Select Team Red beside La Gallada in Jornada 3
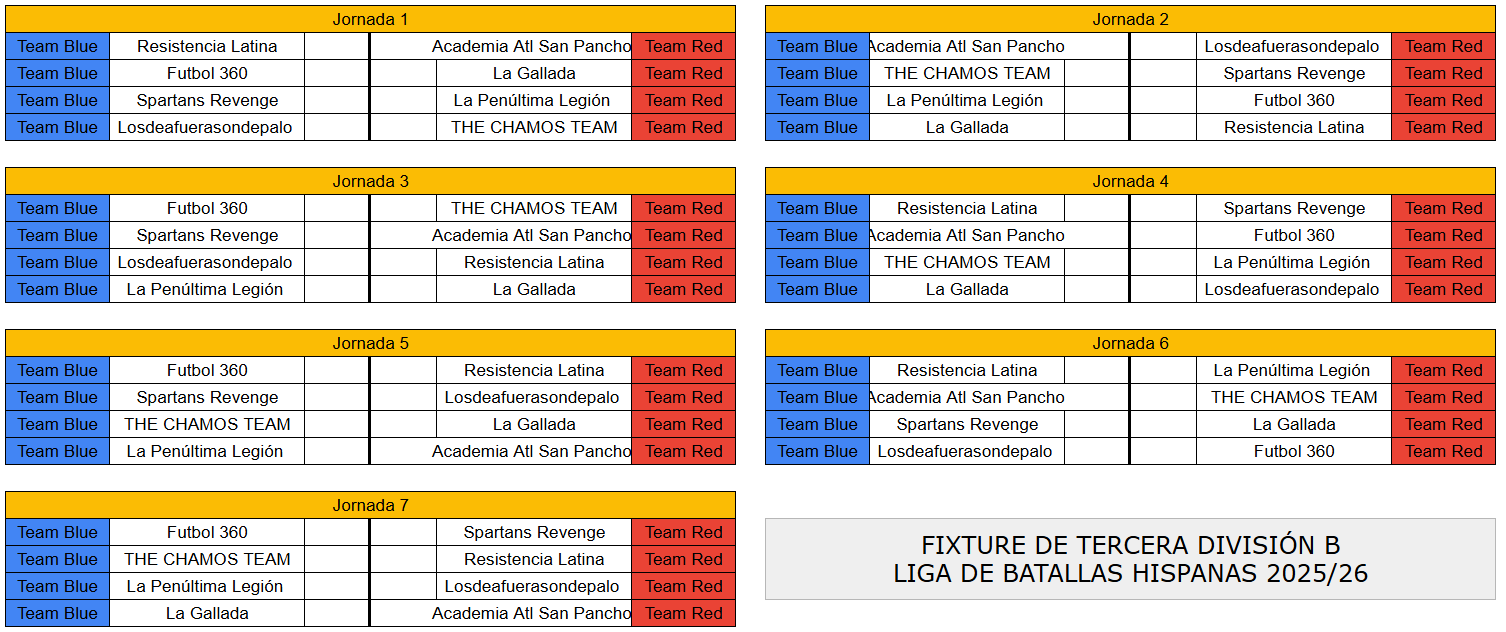The image size is (1506, 632). click(x=683, y=289)
